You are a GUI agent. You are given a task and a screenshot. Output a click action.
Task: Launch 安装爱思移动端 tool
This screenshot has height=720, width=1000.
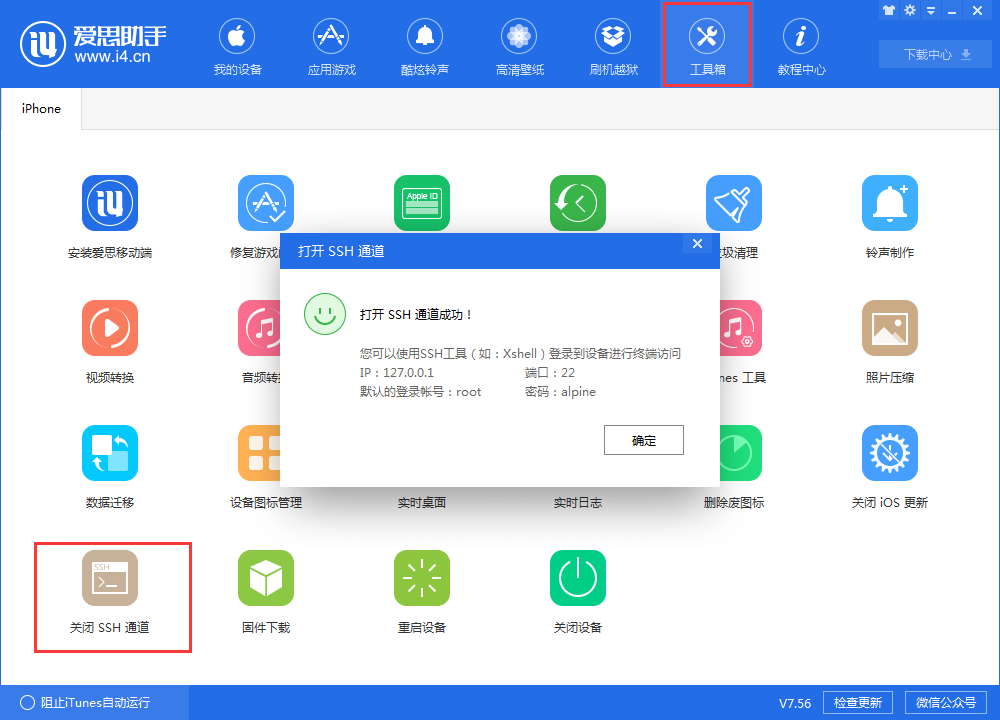coord(110,217)
